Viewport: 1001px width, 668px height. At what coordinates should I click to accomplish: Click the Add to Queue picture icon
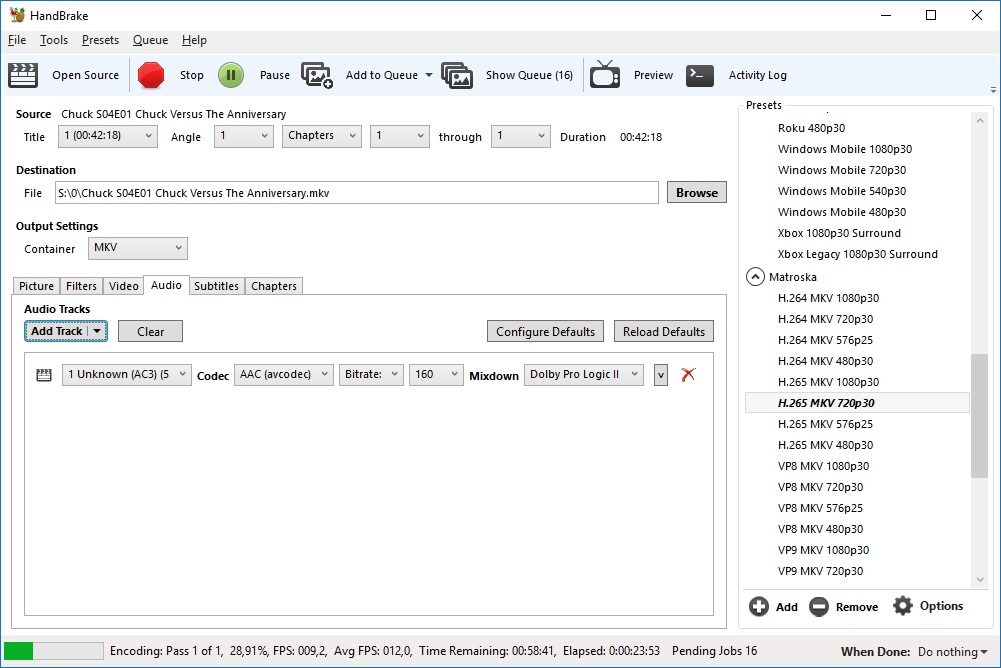point(317,75)
